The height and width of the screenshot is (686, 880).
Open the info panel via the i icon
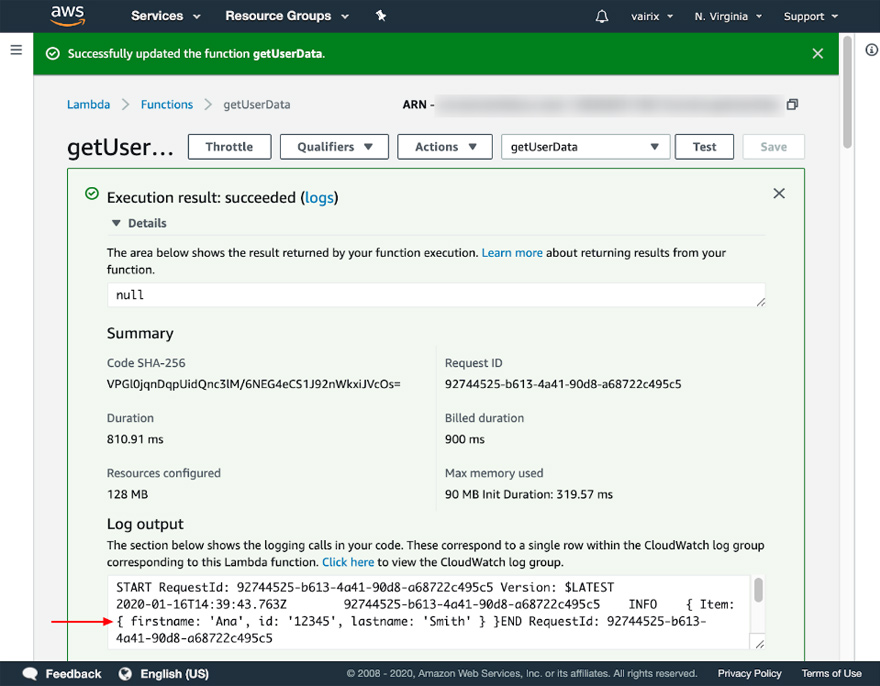click(x=869, y=50)
